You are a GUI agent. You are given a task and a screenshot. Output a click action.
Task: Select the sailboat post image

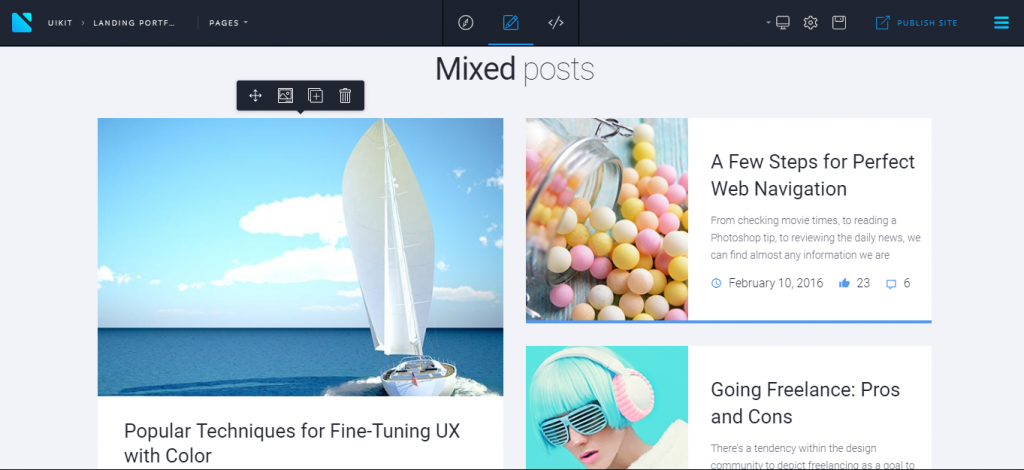click(x=300, y=257)
